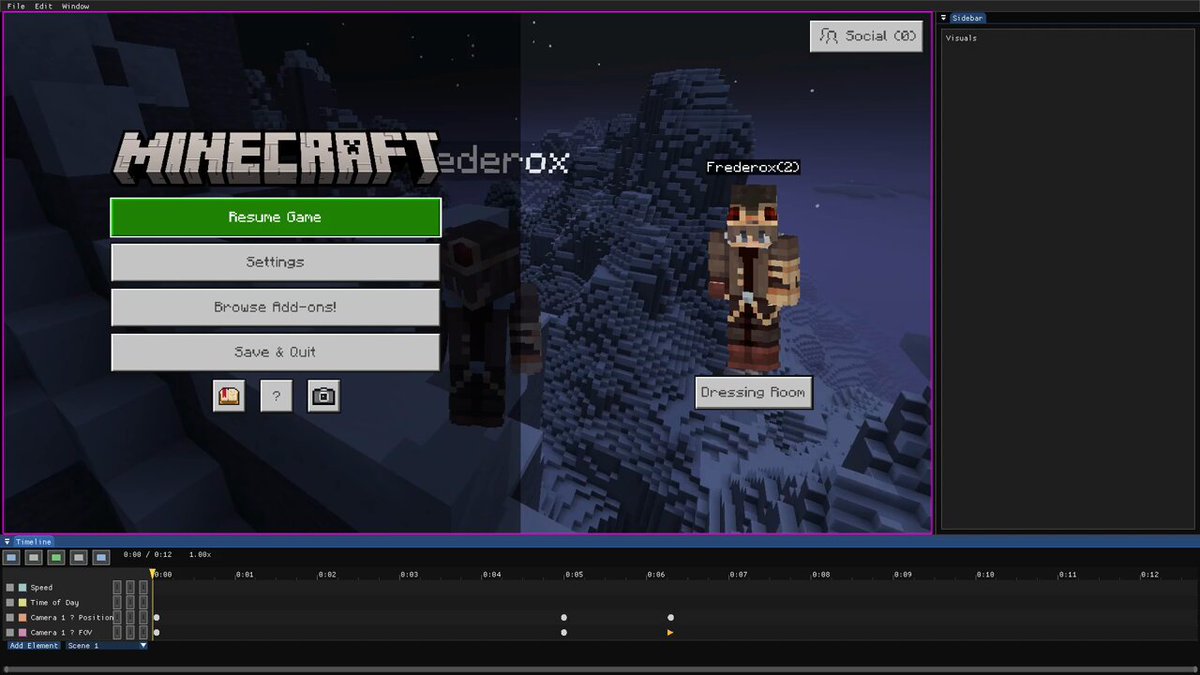Collapse the Timeline panel triangle
Image resolution: width=1200 pixels, height=675 pixels.
pos(8,542)
